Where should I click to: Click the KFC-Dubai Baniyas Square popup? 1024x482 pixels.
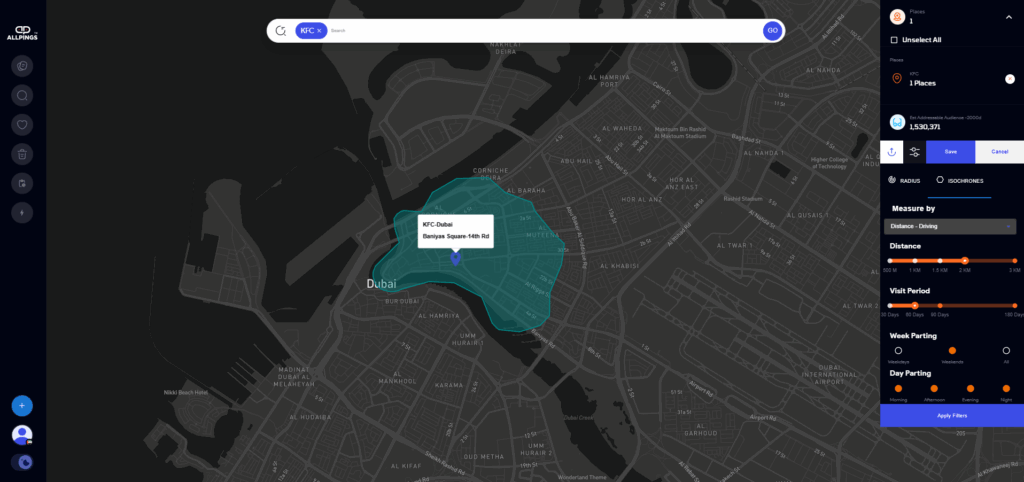(x=456, y=231)
